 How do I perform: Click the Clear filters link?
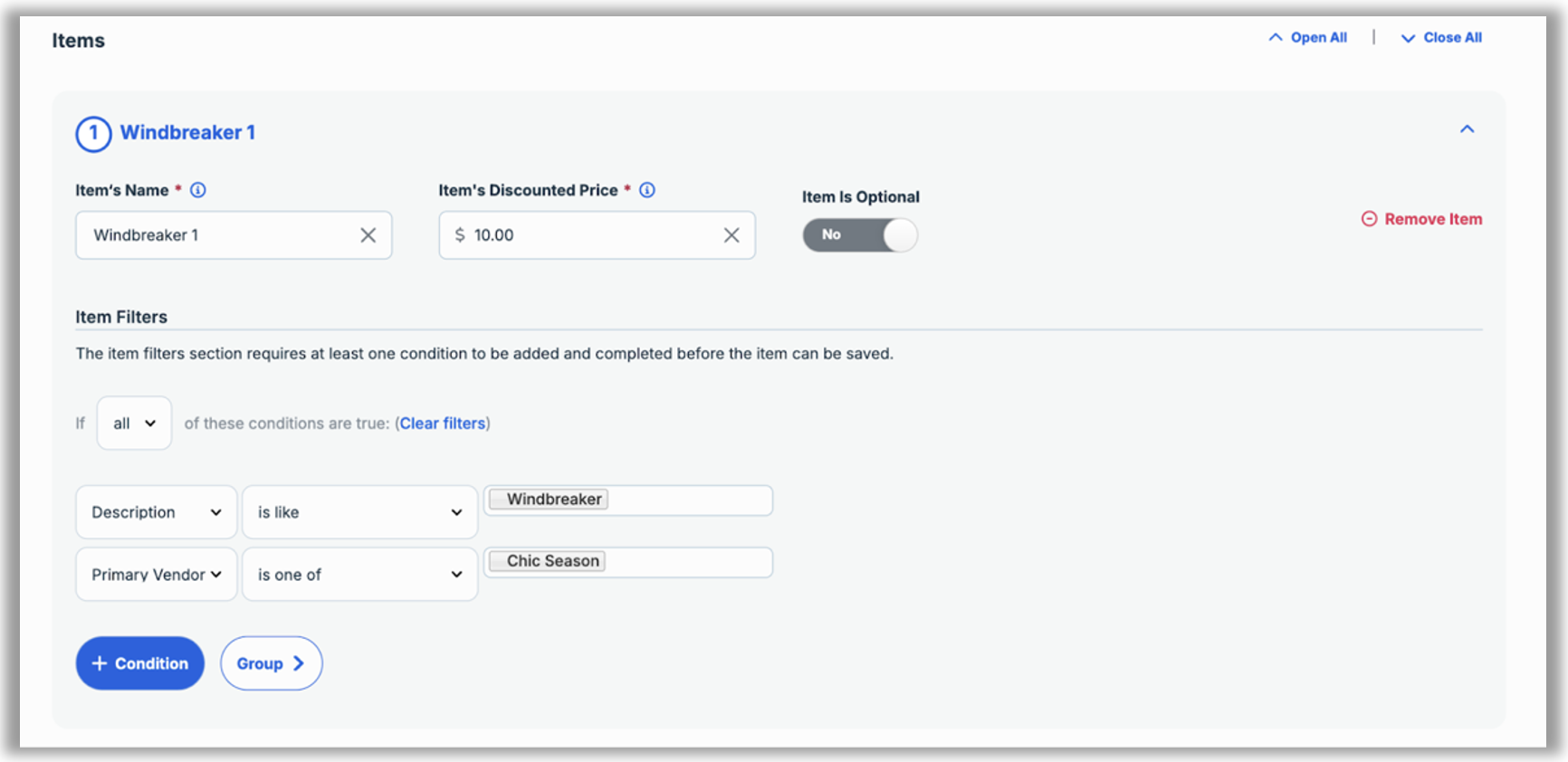coord(443,424)
